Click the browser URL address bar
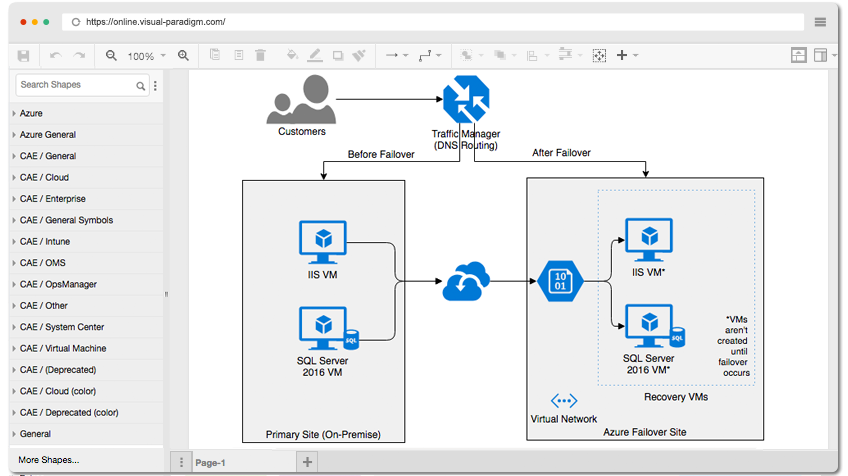848x476 pixels. pos(433,22)
